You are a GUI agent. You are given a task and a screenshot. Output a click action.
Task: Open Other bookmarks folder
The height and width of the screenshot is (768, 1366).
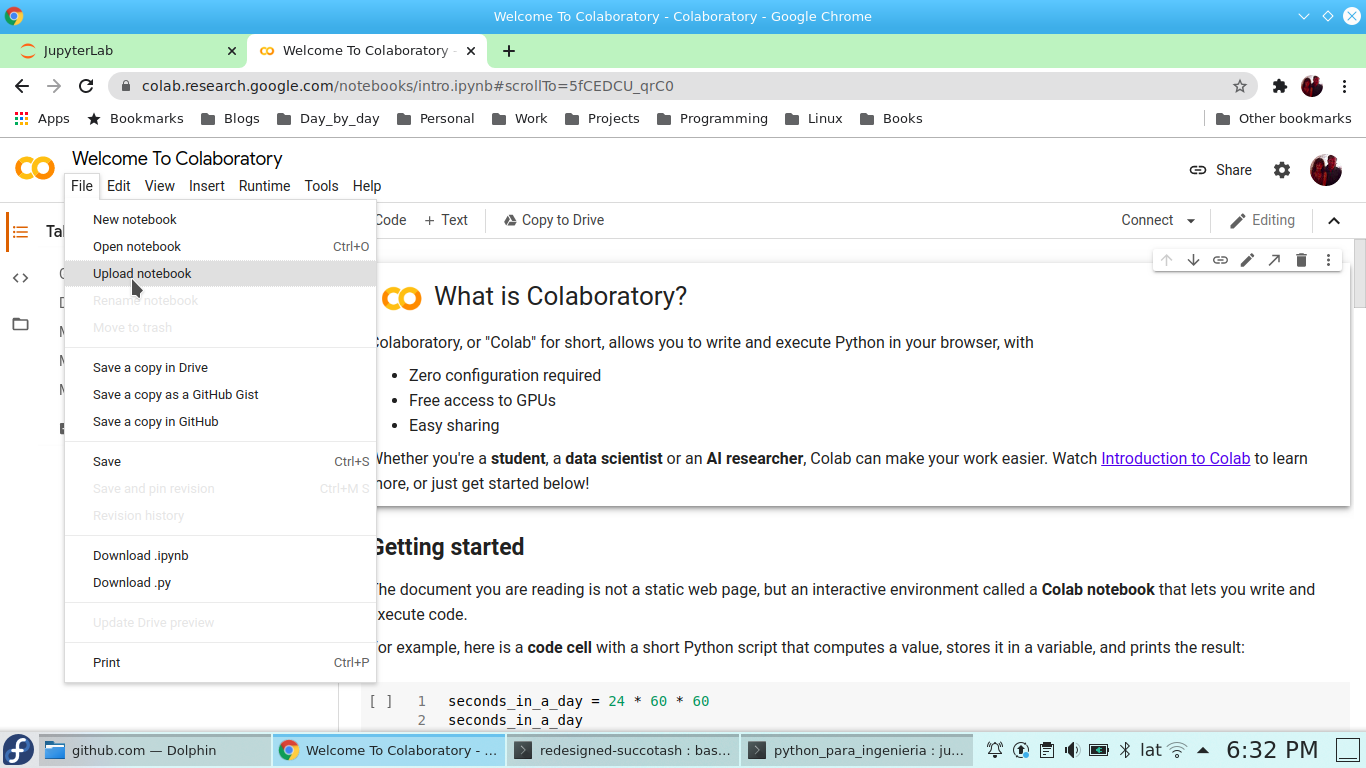[1283, 118]
